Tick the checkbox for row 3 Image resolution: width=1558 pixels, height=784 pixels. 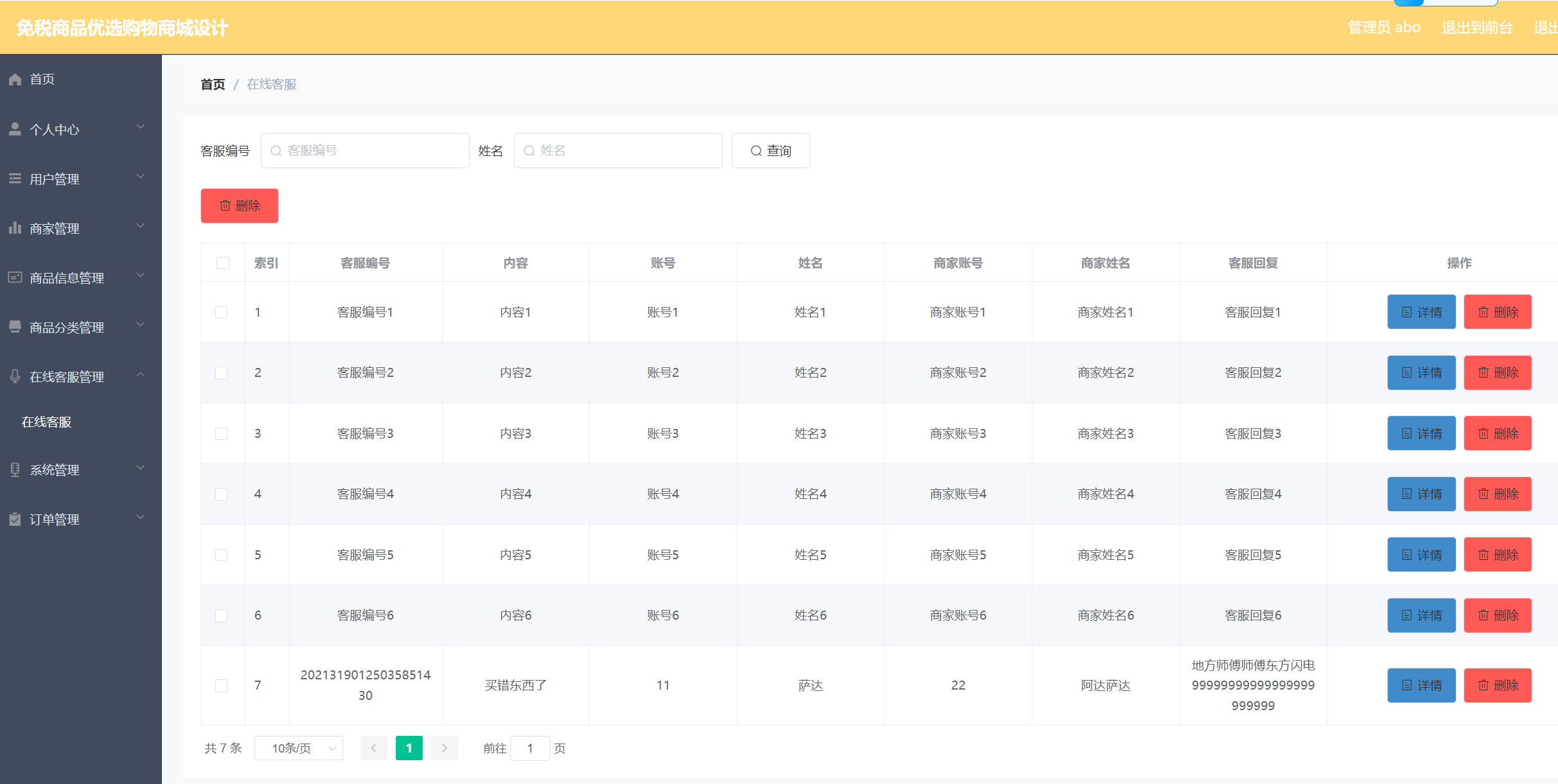[x=222, y=433]
